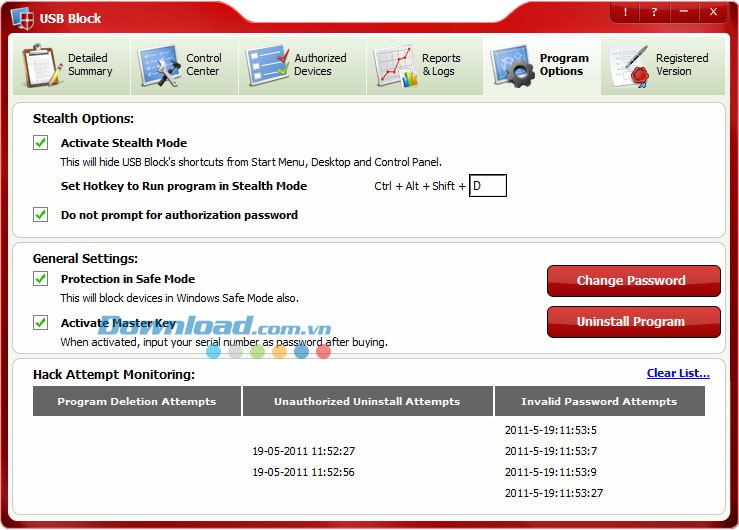Click the Detailed Summary clipboard icon
Screen dimensions: 739x530
click(41, 66)
